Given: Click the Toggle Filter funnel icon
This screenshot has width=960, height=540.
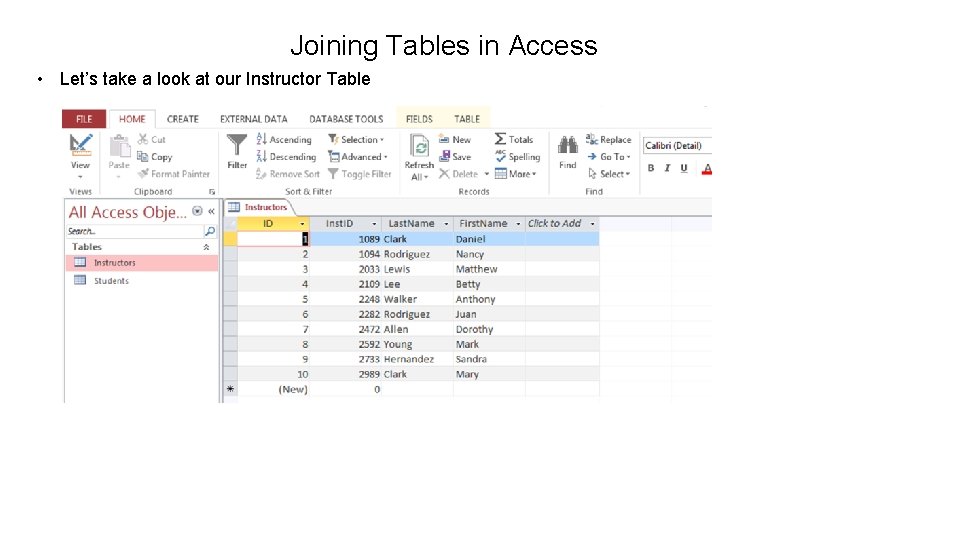Looking at the screenshot, I should pos(333,174).
